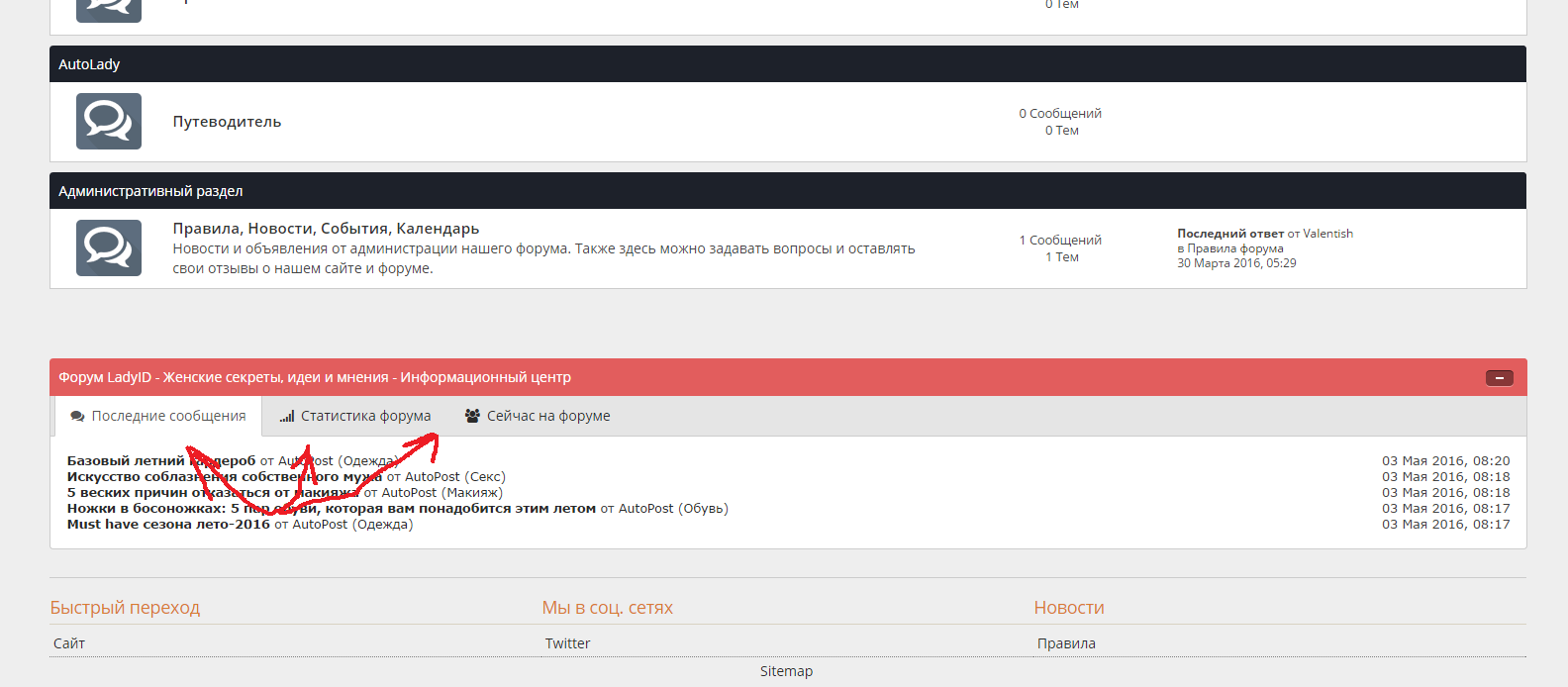Open the Путеводитель forum link
Viewport: 1568px width, 687px height.
click(x=227, y=122)
